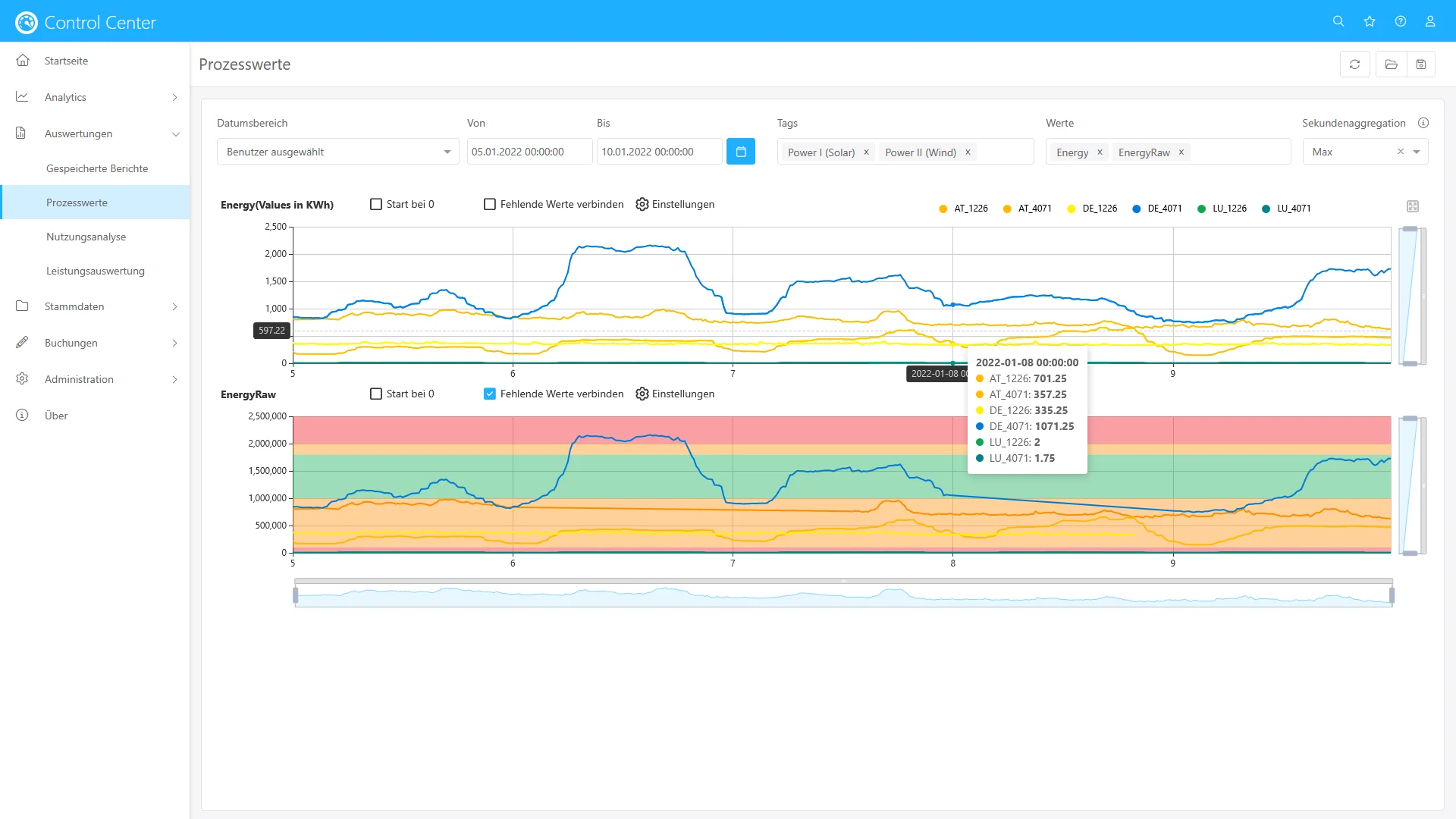Click Sekundenaggregation info icon
The width and height of the screenshot is (1456, 819).
tap(1423, 123)
